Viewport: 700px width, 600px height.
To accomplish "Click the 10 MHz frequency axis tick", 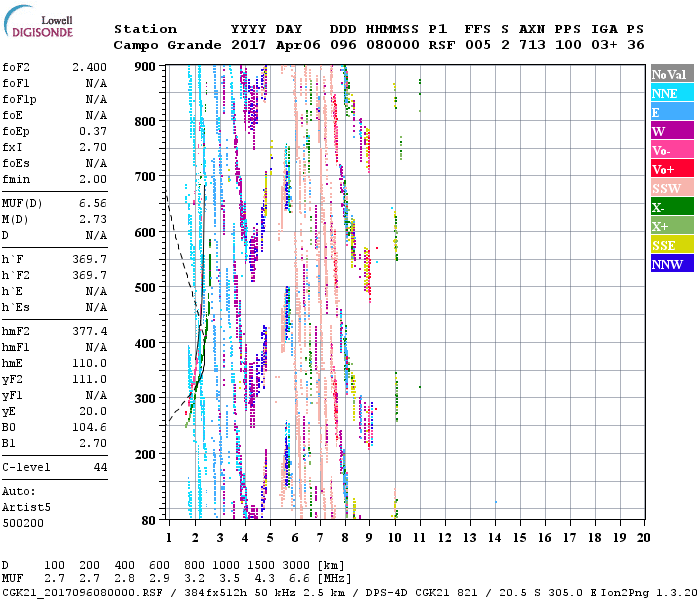I will click(x=396, y=537).
